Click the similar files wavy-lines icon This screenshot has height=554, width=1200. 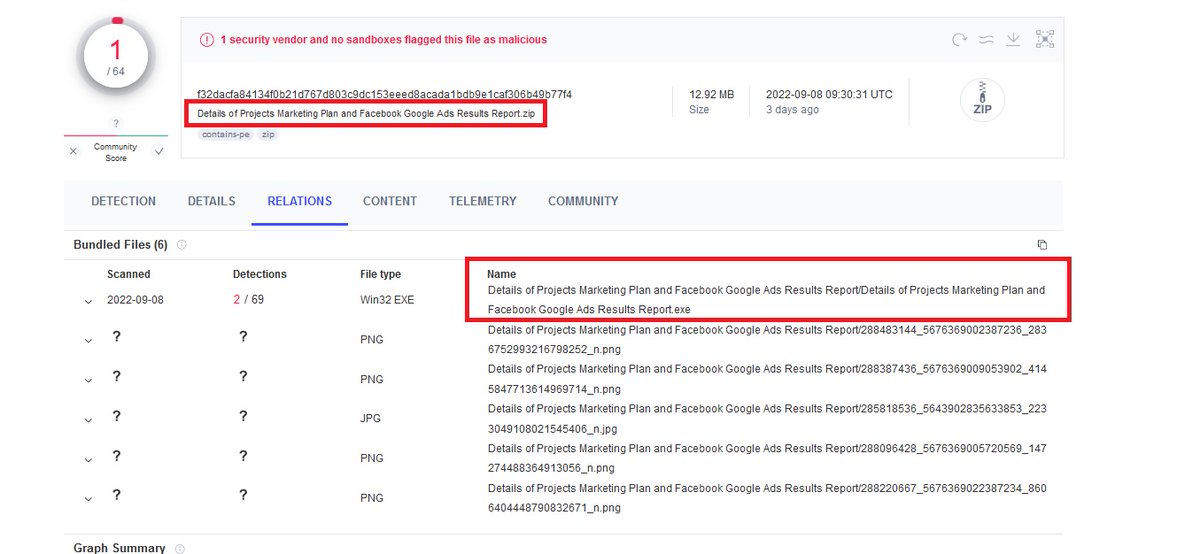pos(986,39)
